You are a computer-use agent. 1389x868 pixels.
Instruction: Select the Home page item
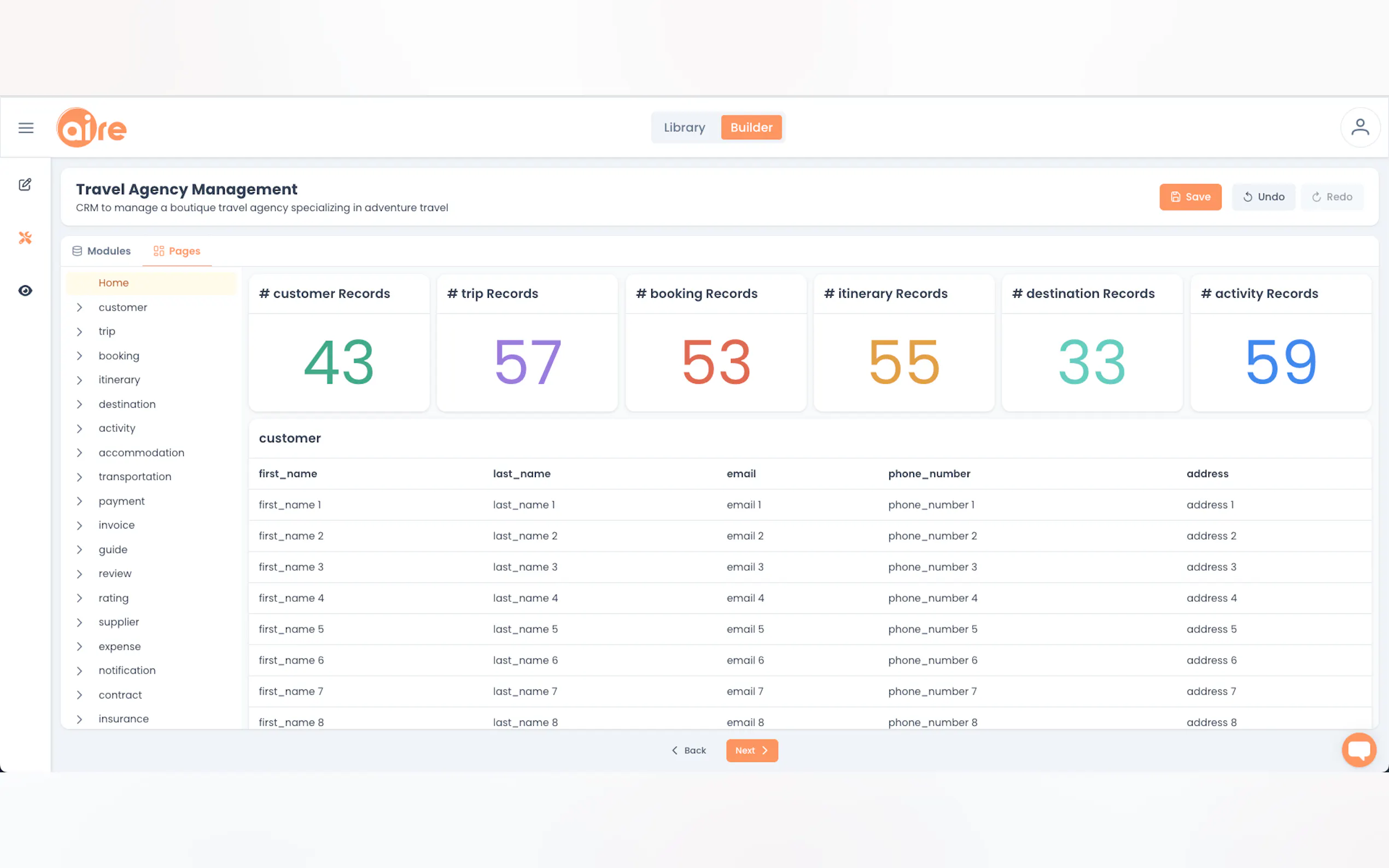point(114,283)
